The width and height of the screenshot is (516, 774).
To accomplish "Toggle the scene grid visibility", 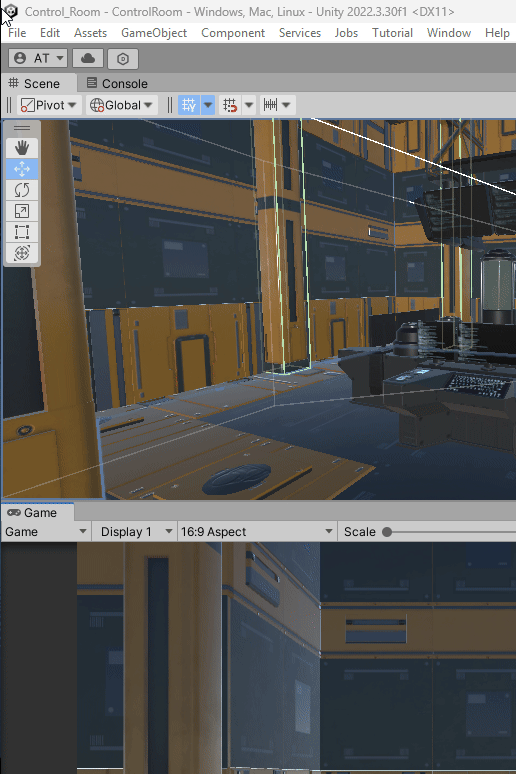I will coord(189,105).
